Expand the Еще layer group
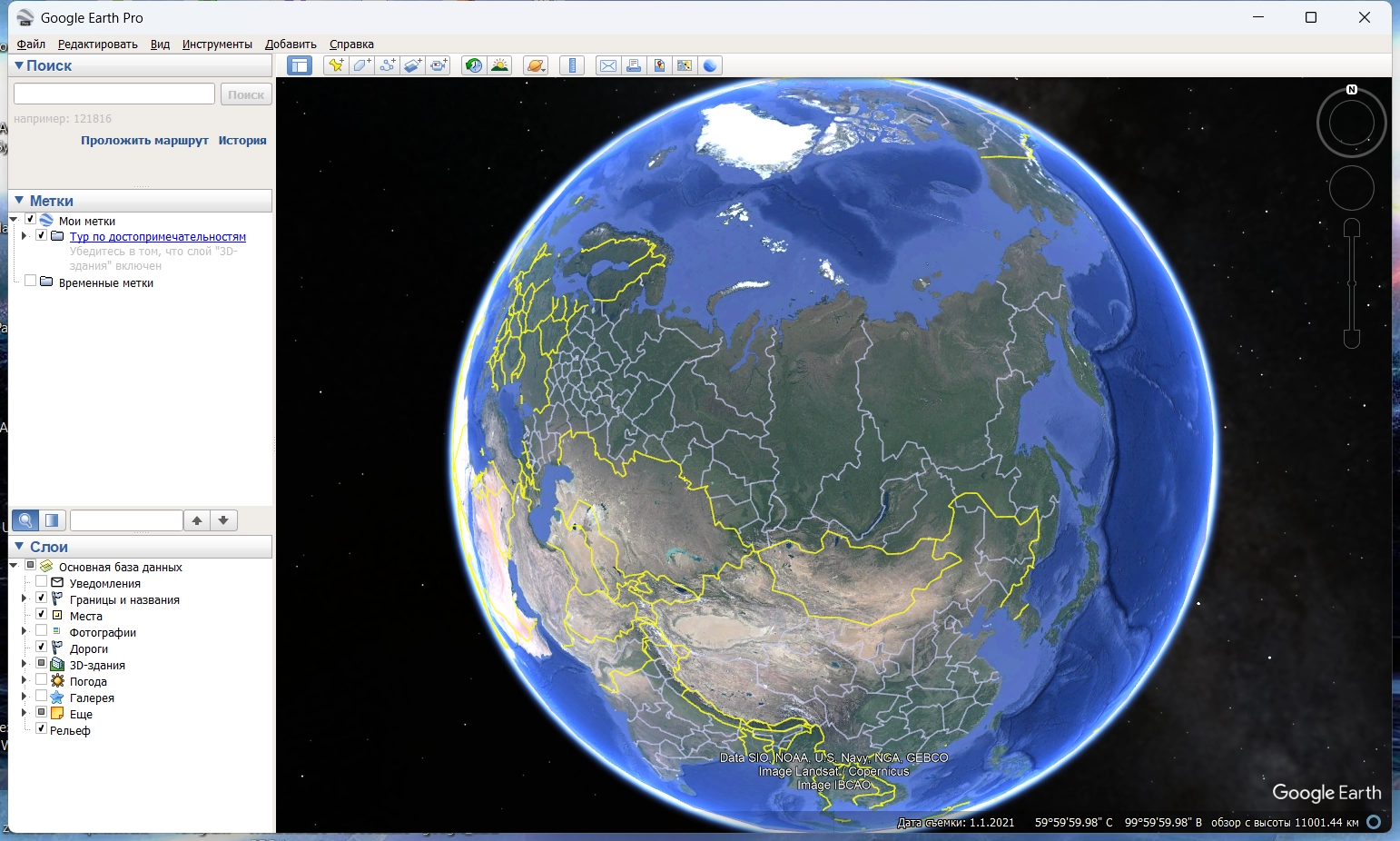 pos(25,714)
